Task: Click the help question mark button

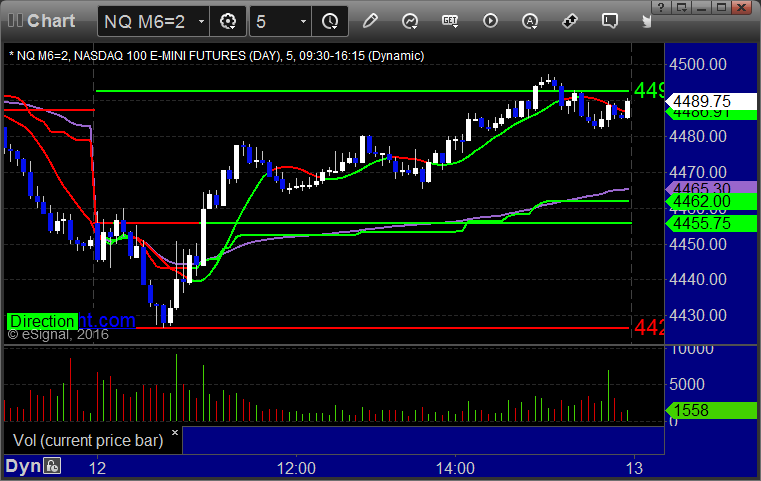Action: click(661, 7)
